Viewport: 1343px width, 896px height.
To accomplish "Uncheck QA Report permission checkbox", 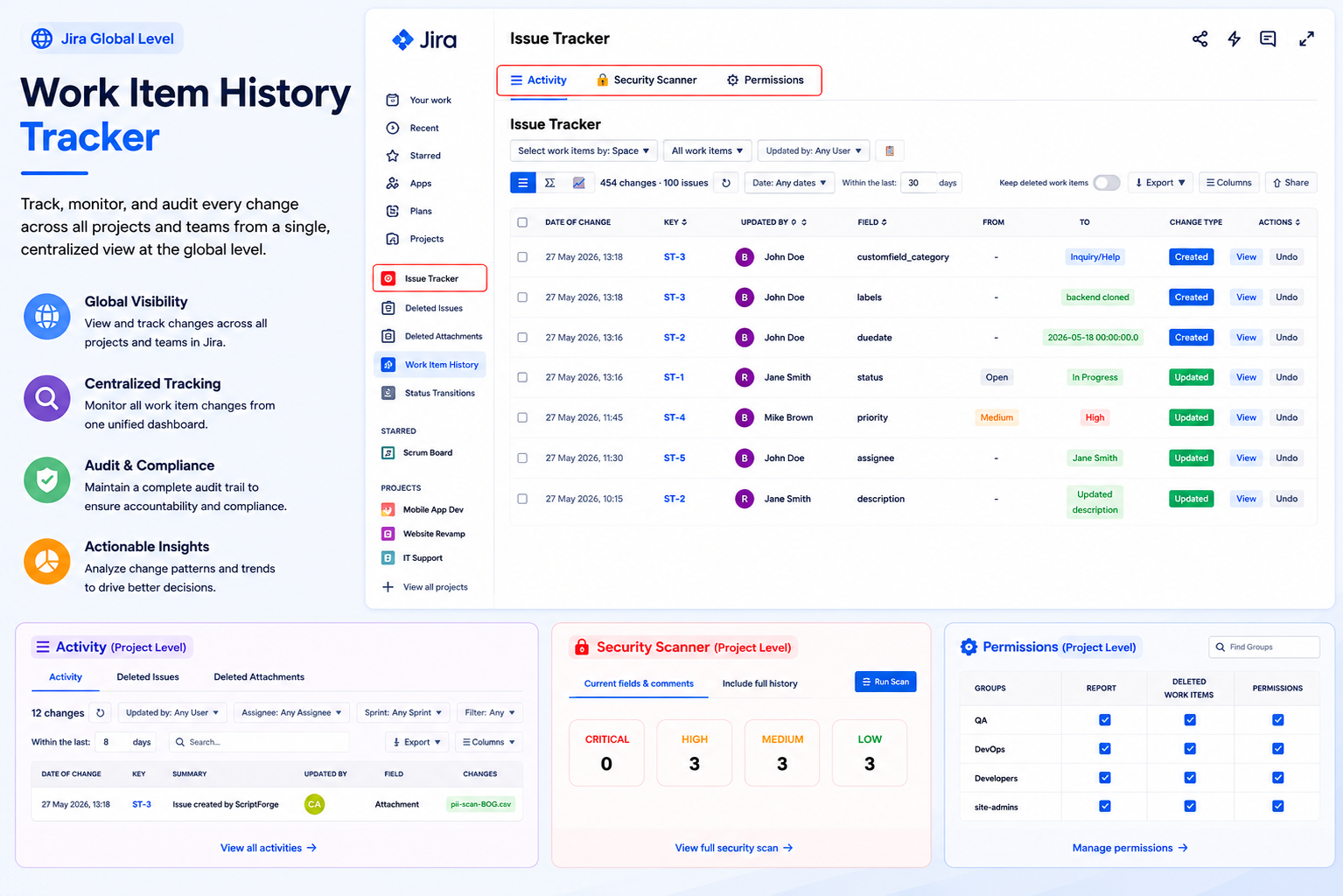I will (x=1105, y=720).
